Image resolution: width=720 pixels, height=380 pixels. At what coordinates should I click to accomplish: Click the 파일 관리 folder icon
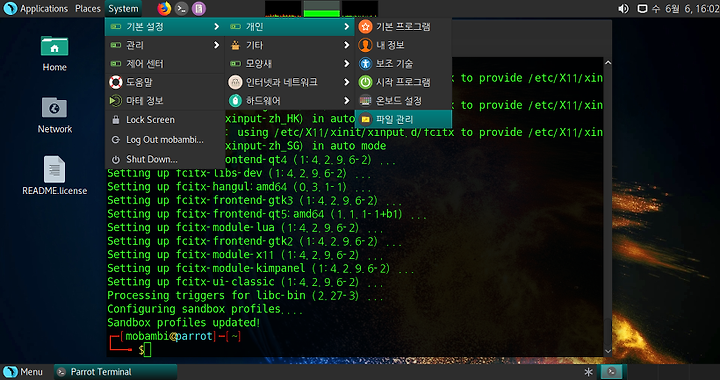[x=366, y=119]
